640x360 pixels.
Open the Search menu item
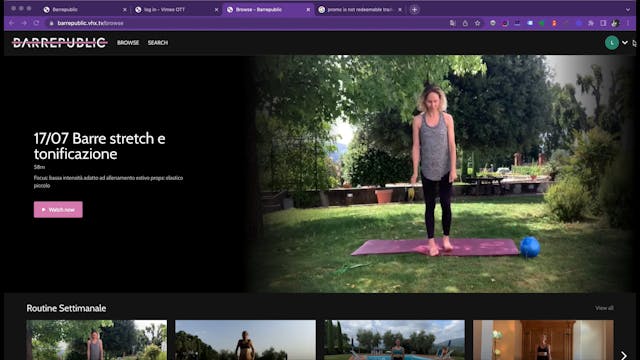pos(158,42)
